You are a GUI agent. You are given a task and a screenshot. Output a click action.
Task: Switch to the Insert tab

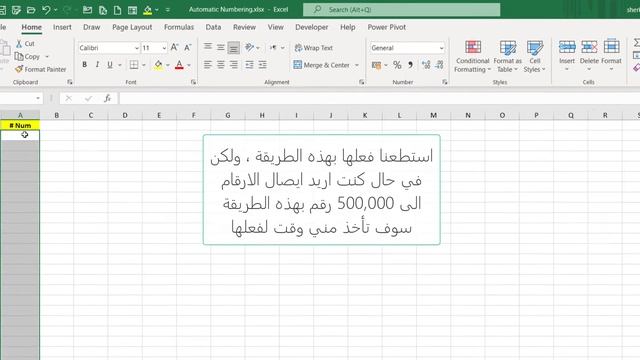62,27
